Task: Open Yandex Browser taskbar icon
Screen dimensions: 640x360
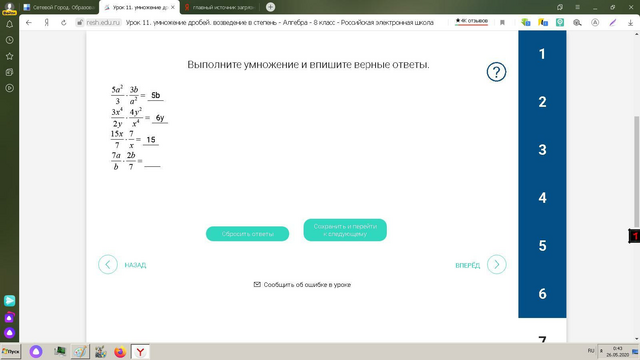Action: coord(140,351)
